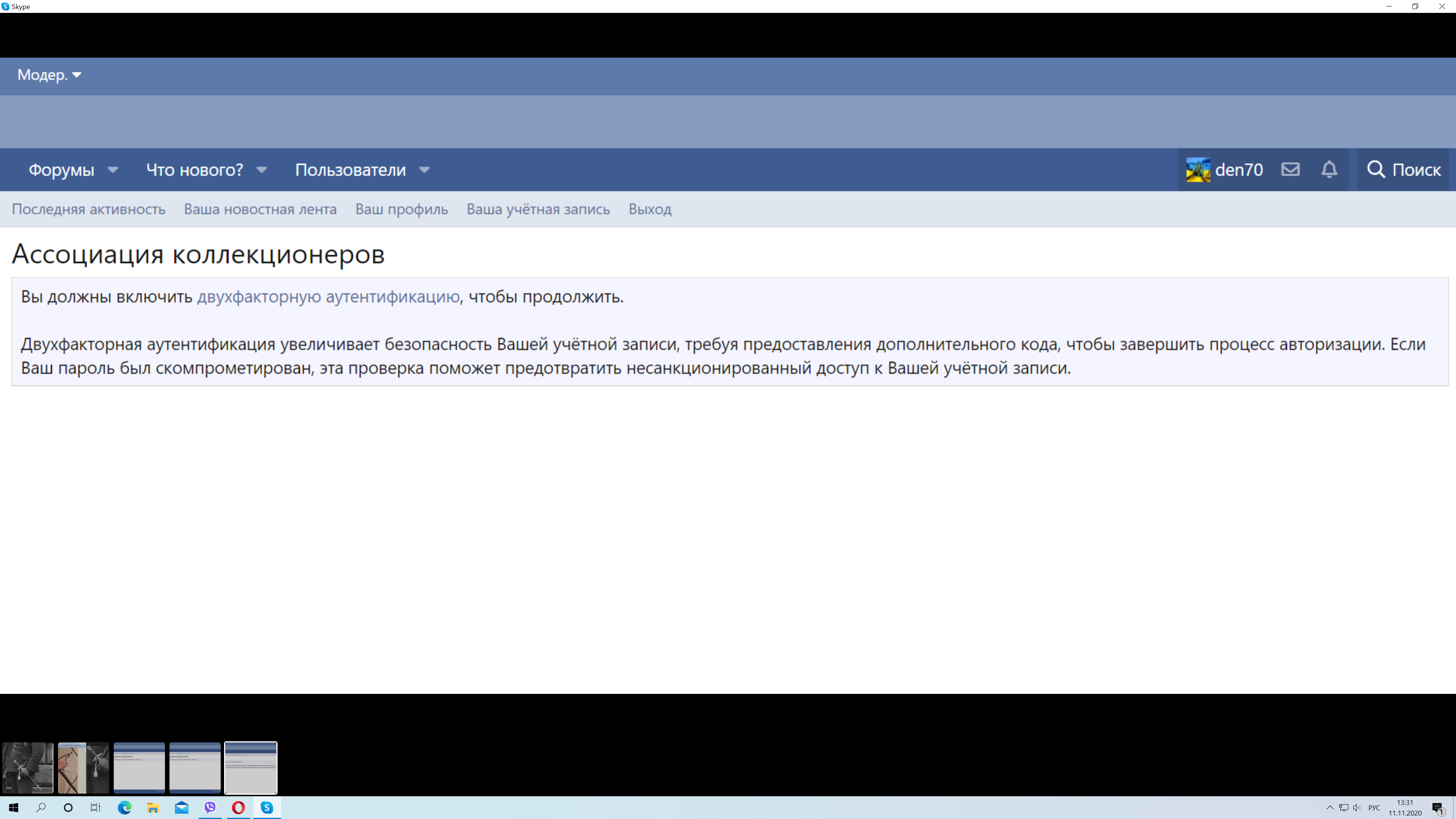Open Microsoft Edge from taskbar
The width and height of the screenshot is (1456, 819).
point(124,808)
